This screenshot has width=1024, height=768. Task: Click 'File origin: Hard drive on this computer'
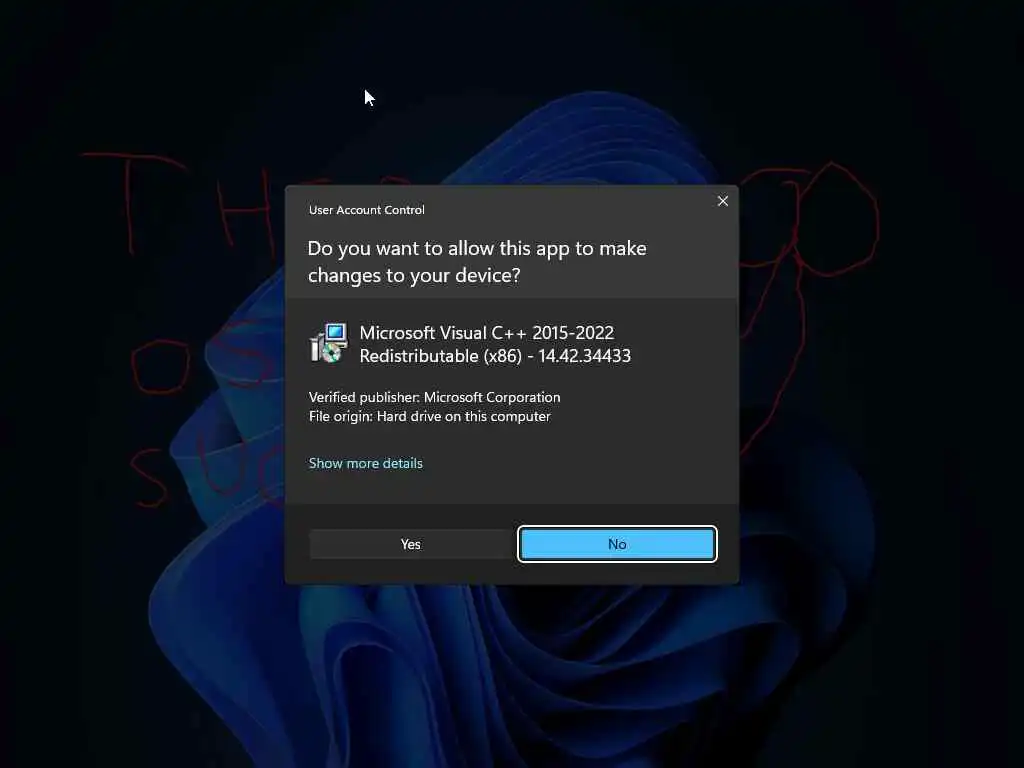(430, 417)
